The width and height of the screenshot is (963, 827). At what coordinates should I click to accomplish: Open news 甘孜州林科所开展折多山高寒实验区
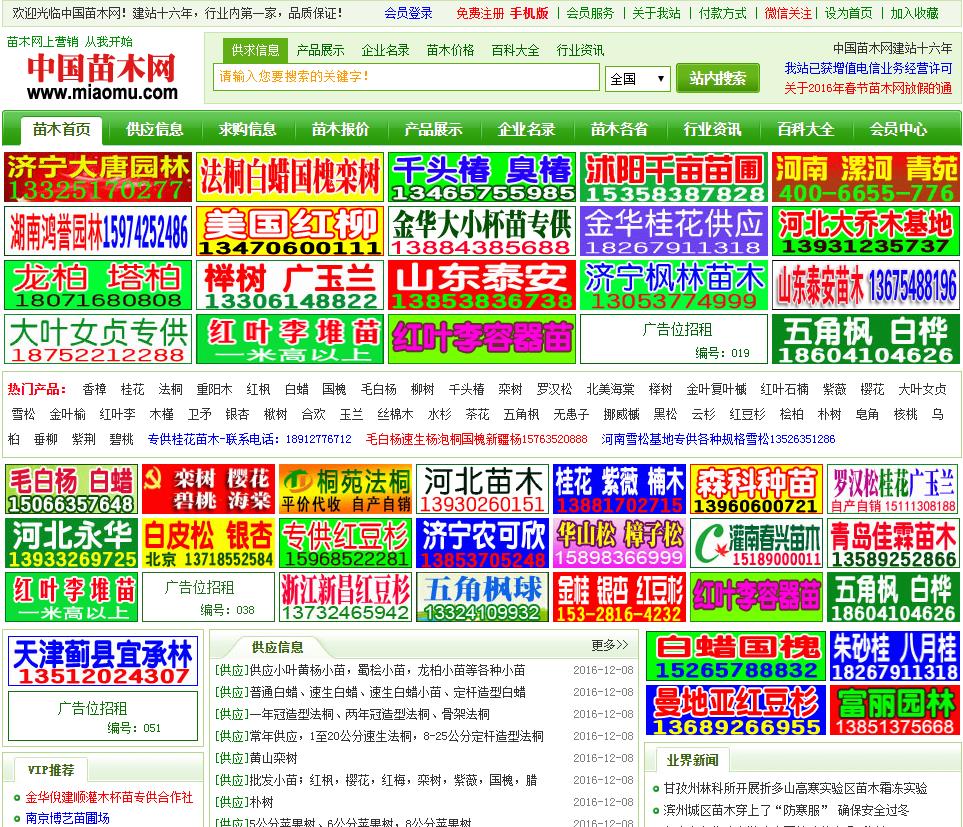(795, 788)
